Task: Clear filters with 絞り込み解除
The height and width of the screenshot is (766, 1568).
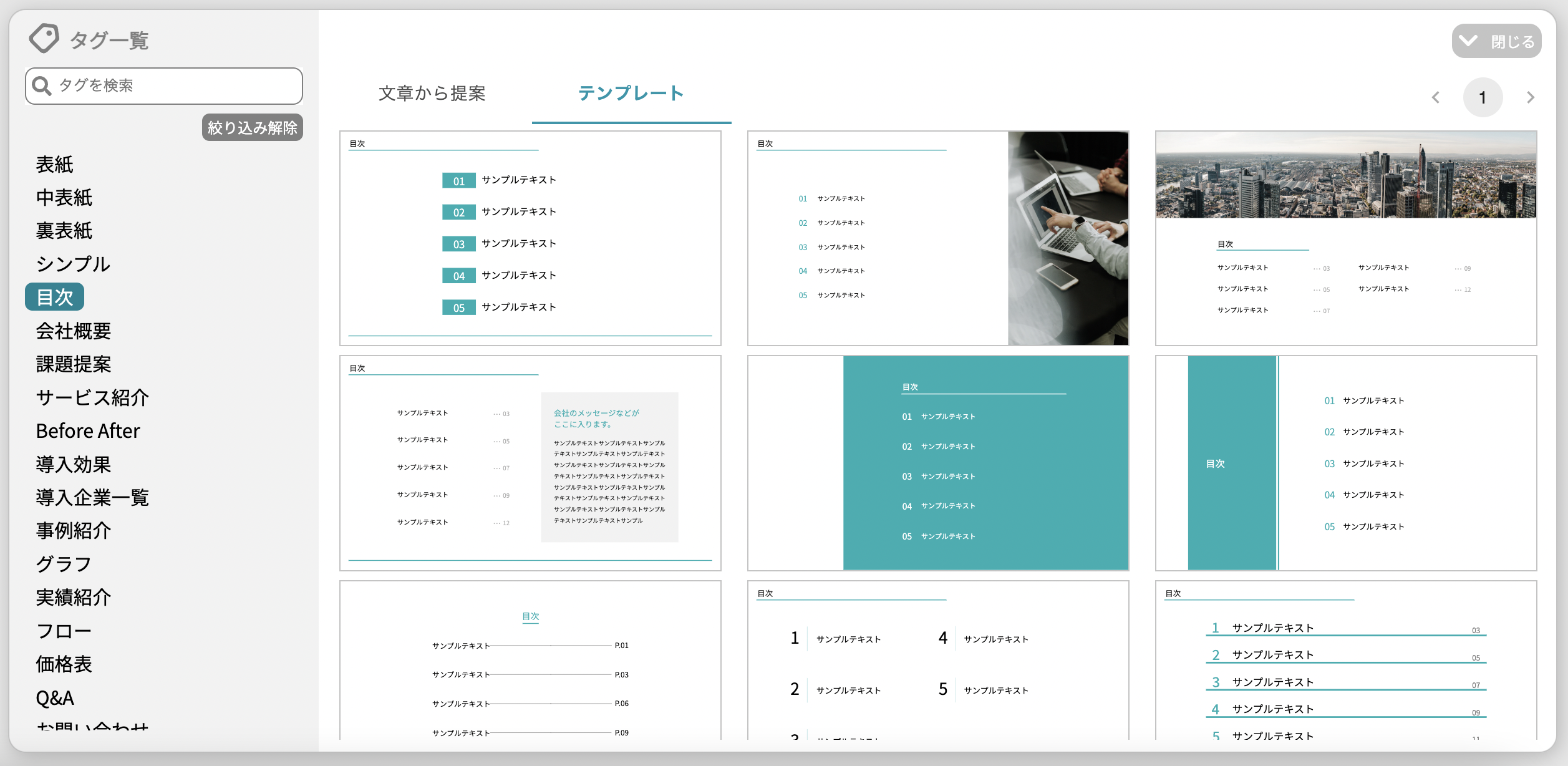Action: (252, 127)
